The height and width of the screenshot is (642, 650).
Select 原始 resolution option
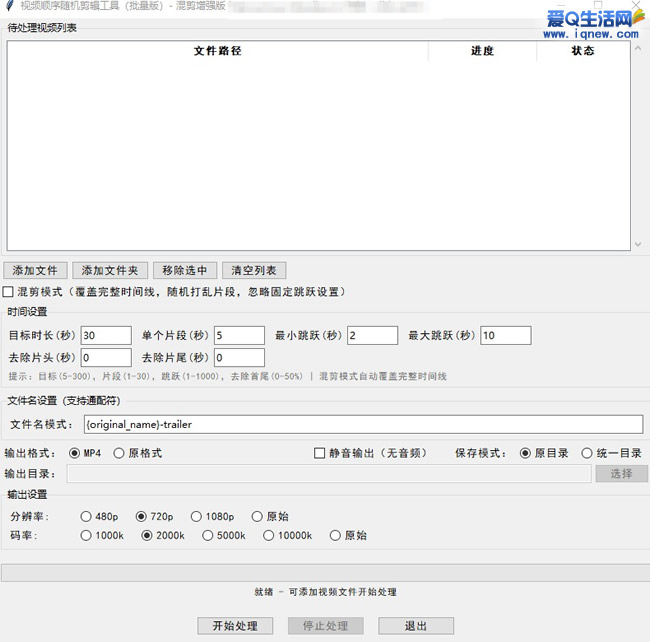[x=257, y=516]
